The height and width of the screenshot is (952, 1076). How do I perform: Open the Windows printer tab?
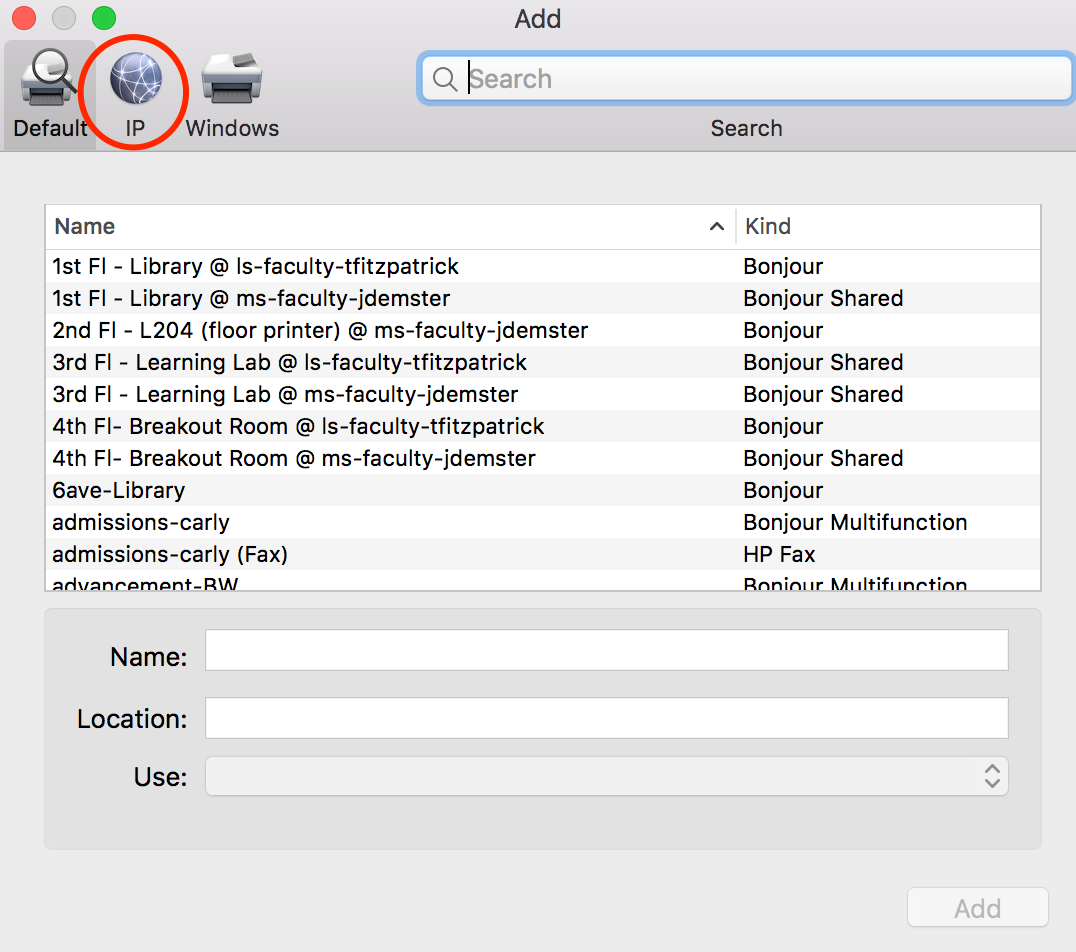pos(232,80)
